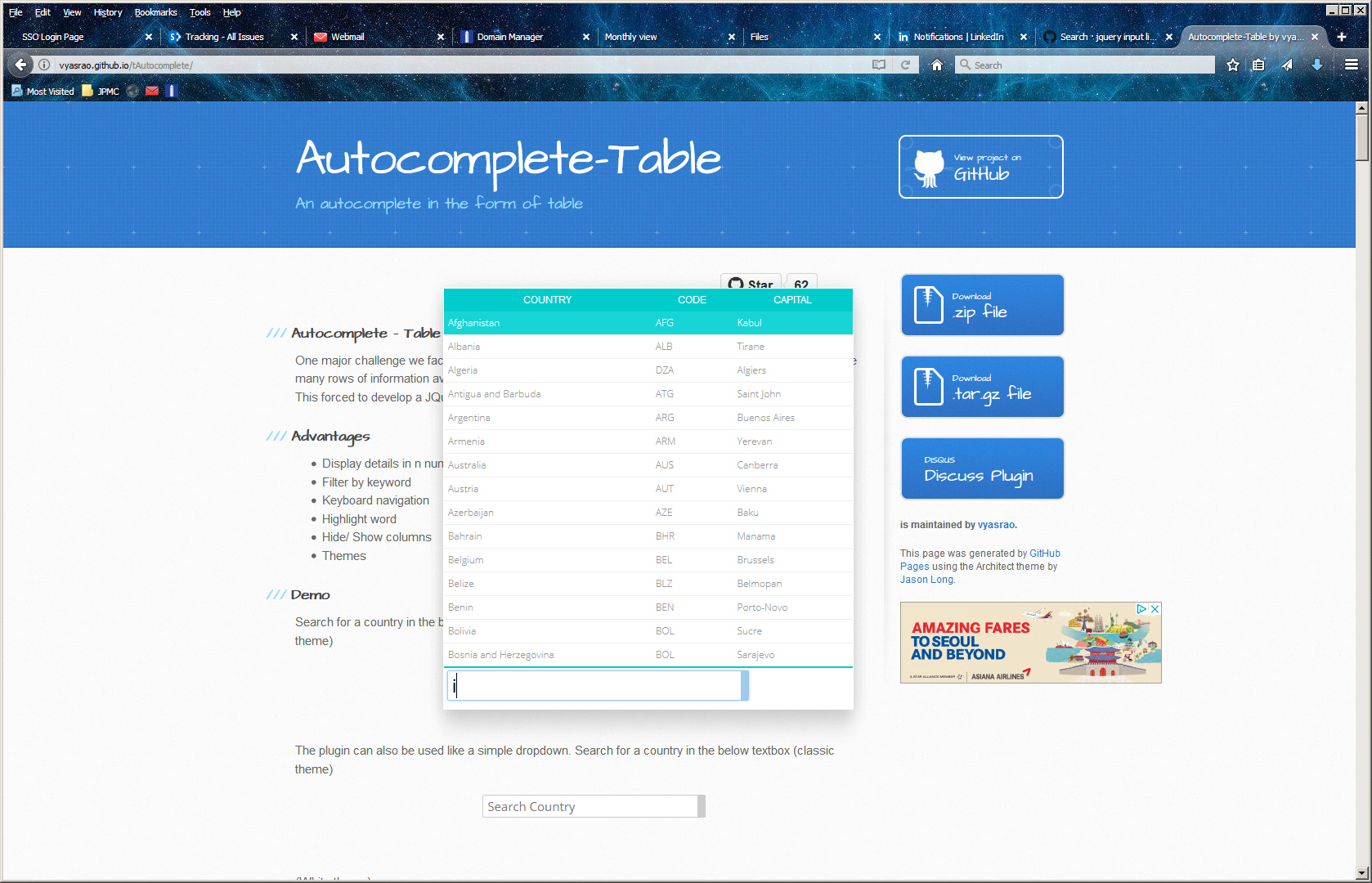Click the browser back arrow button

[21, 65]
